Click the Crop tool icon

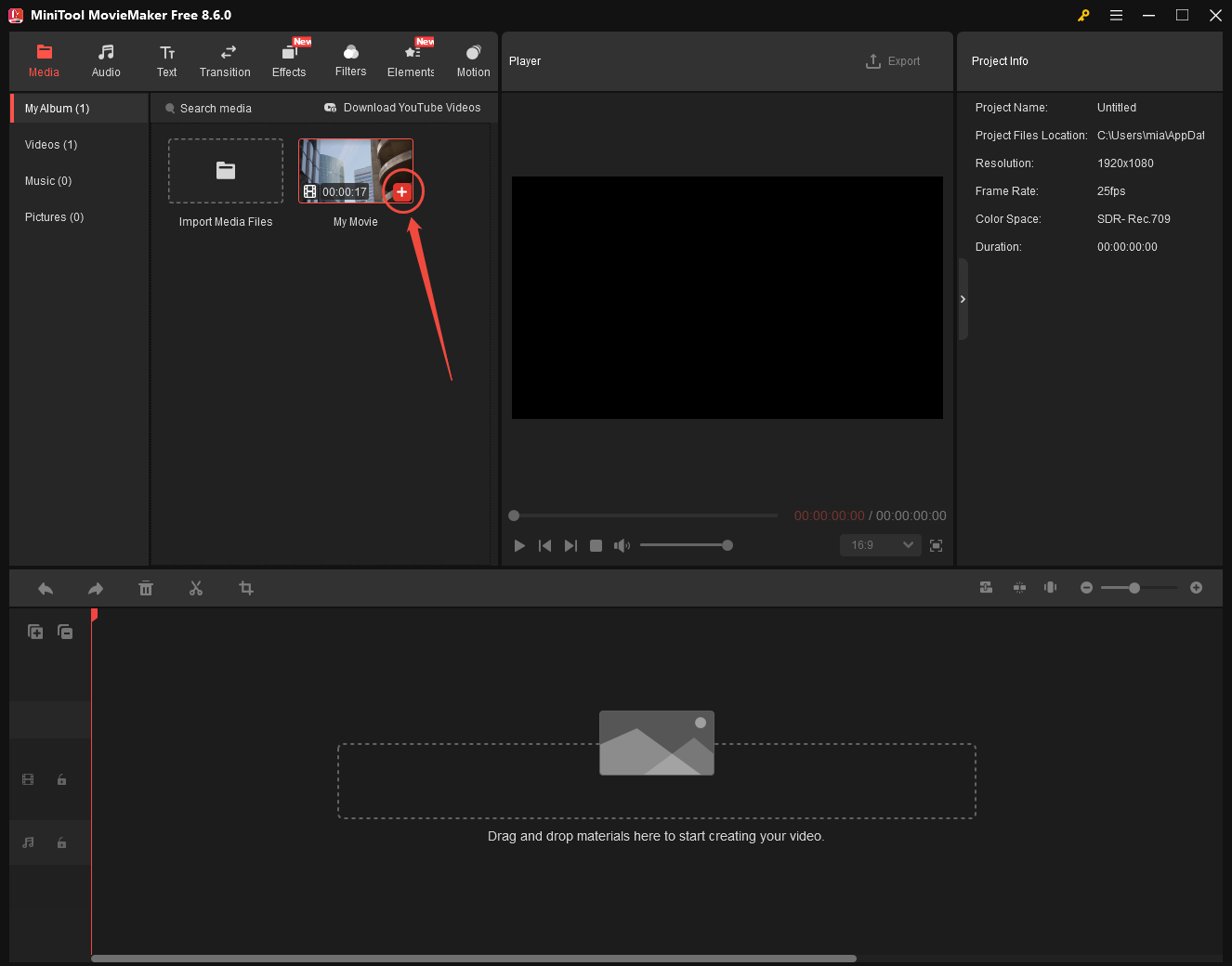(246, 588)
